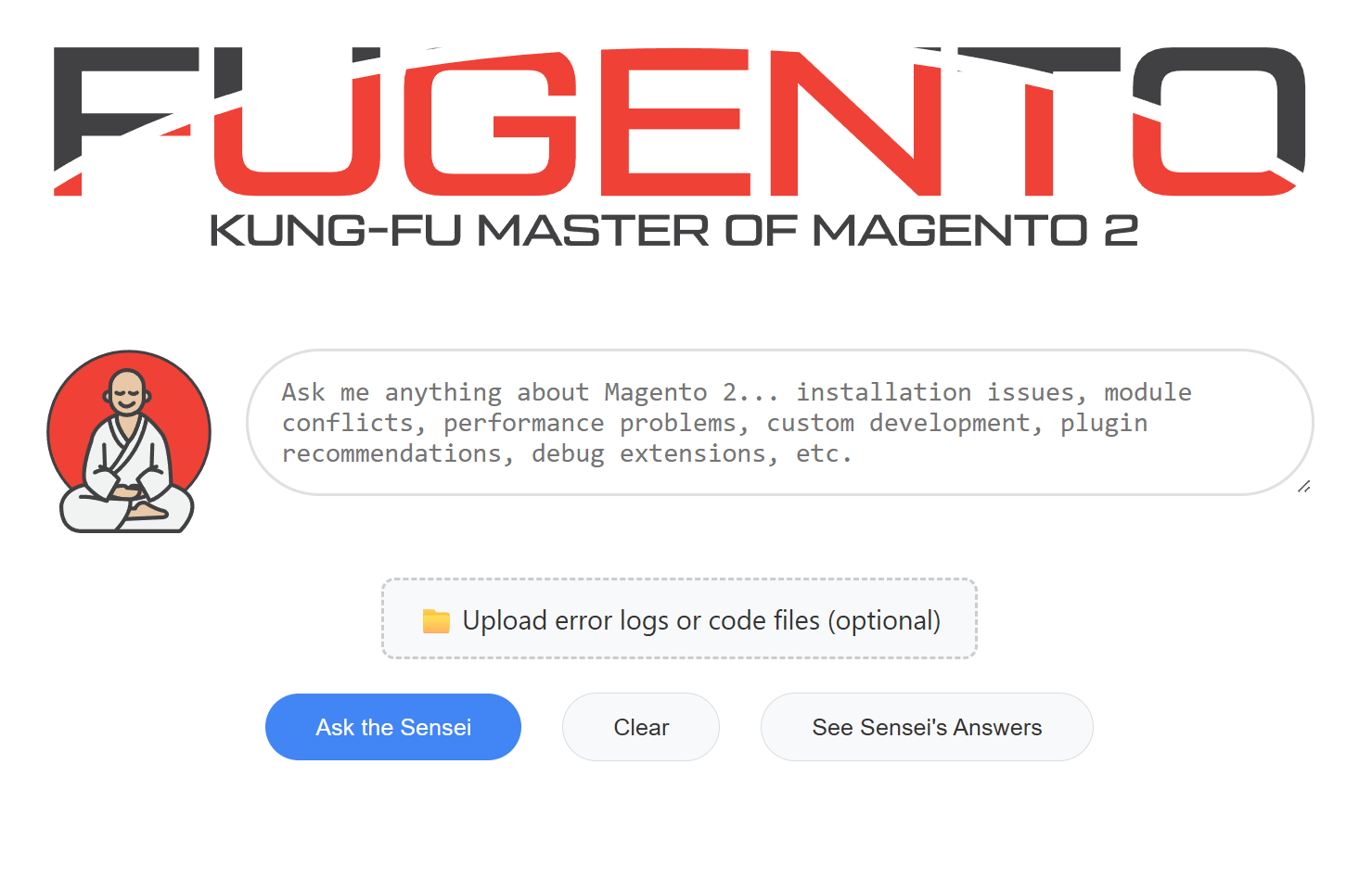Click the letter O ending the logo
The height and width of the screenshot is (879, 1372).
[1217, 121]
